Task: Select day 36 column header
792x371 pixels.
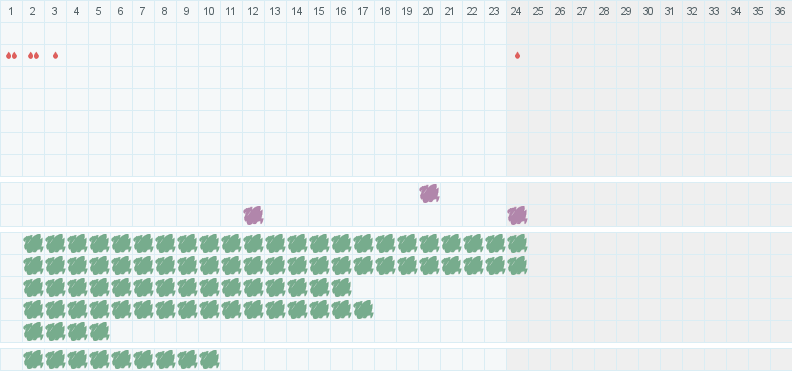Action: point(781,11)
